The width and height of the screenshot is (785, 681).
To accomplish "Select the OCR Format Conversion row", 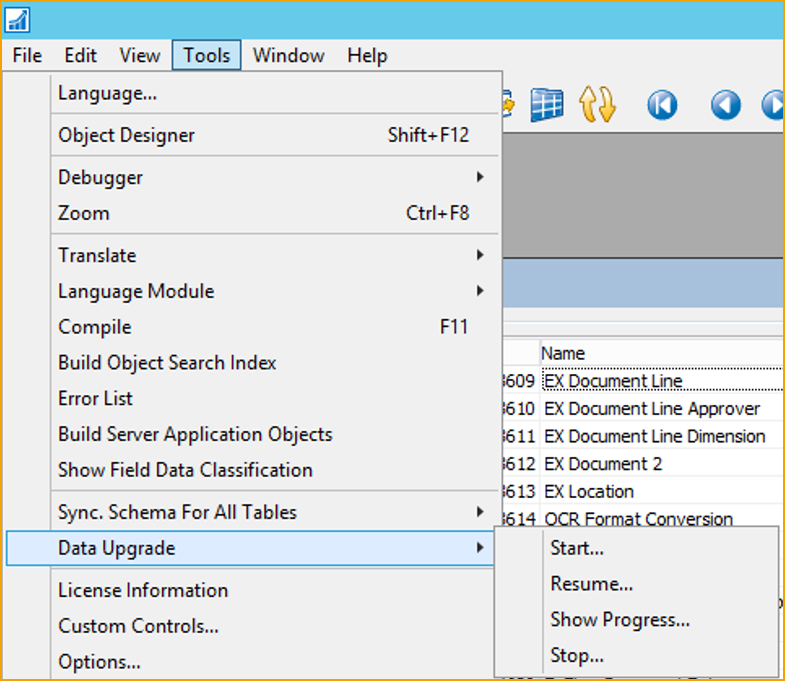I will coord(644,517).
